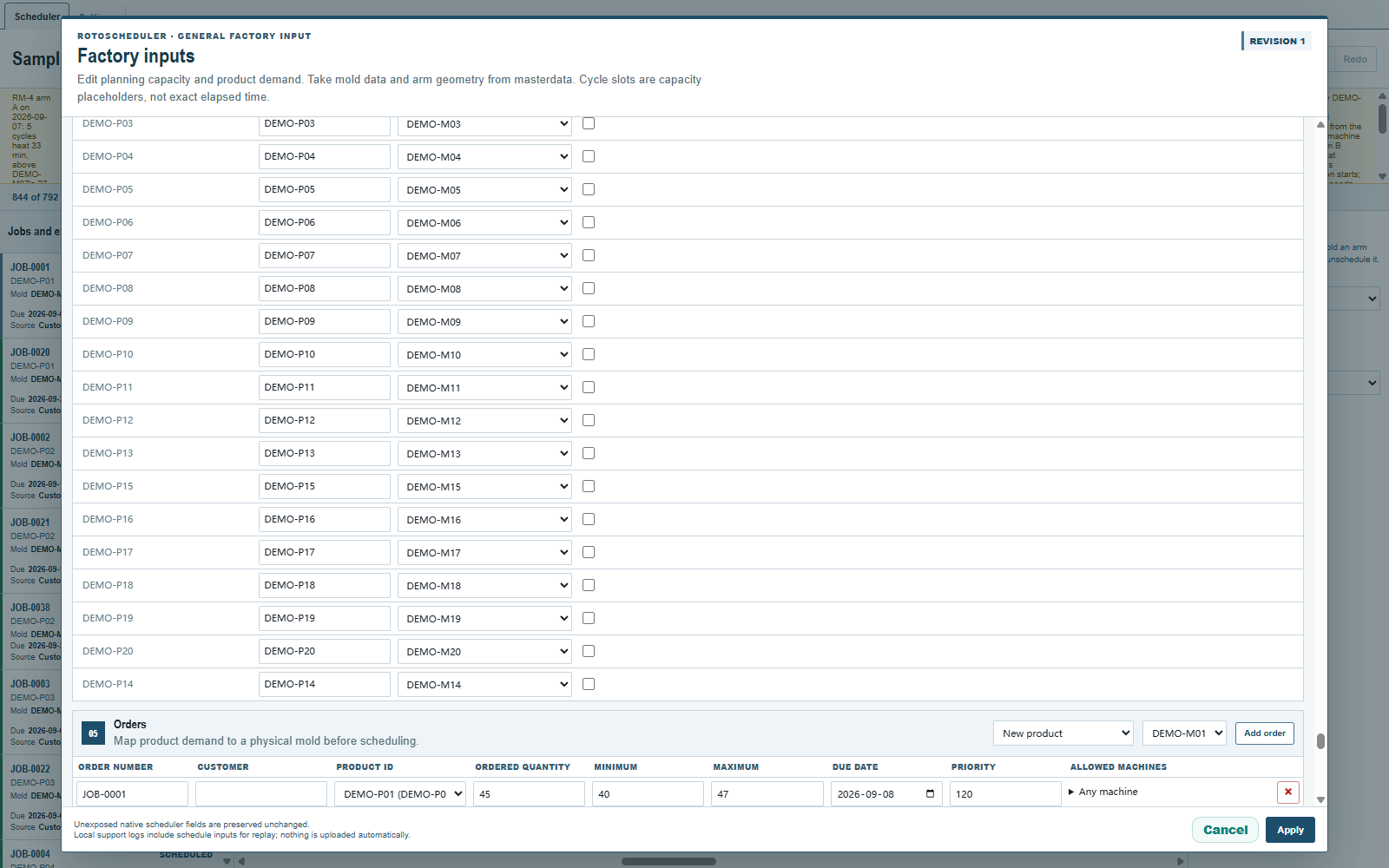Toggle the checkbox in the DEMO-P19 row
1389x868 pixels.
tap(589, 618)
